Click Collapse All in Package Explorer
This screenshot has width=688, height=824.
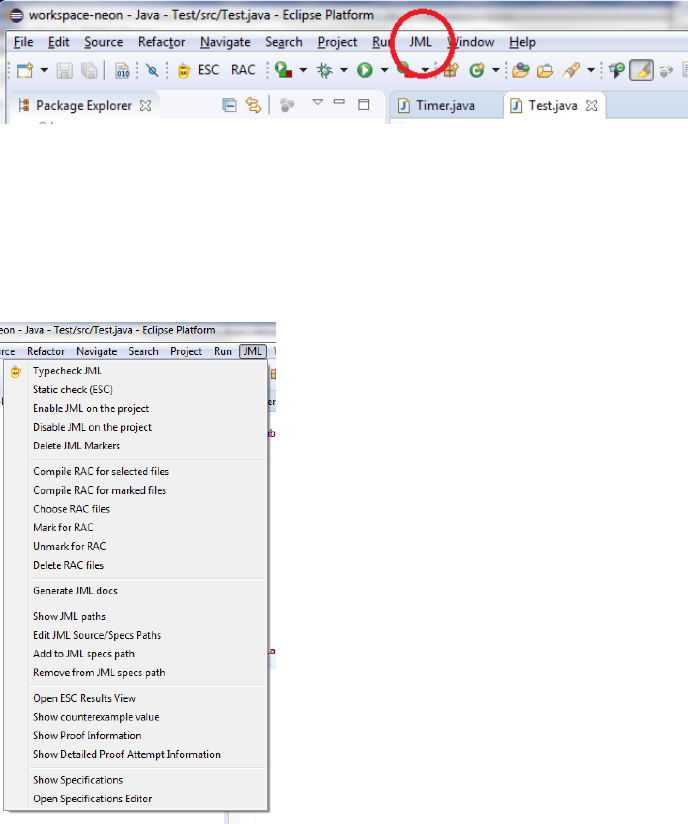[x=229, y=106]
